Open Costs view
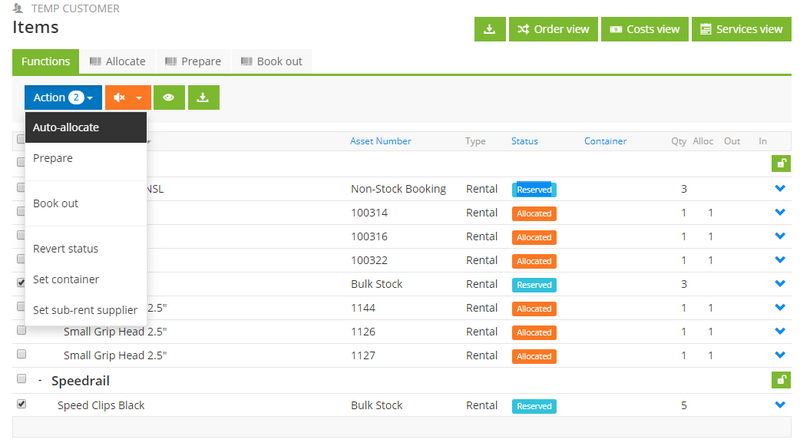The image size is (800, 446). point(645,29)
